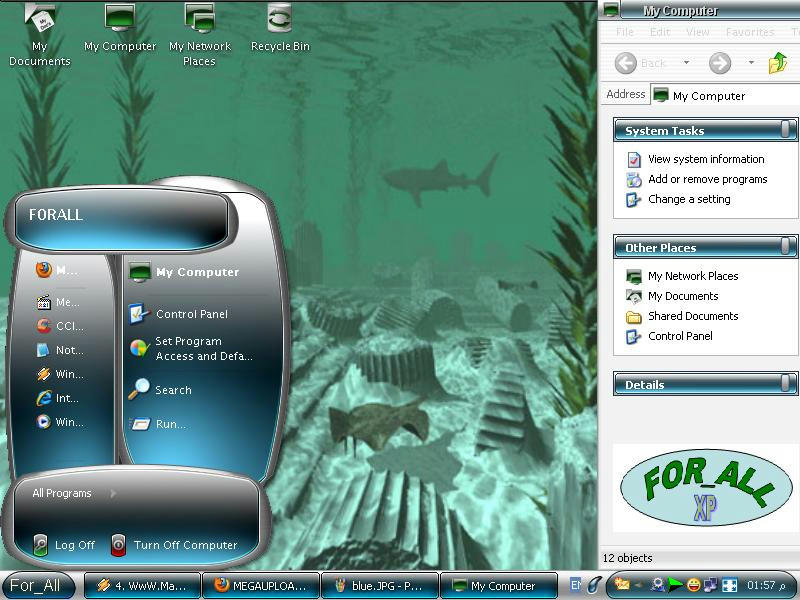Screen dimensions: 800x600
Task: Click the feather quill icon on the taskbar
Action: [594, 585]
